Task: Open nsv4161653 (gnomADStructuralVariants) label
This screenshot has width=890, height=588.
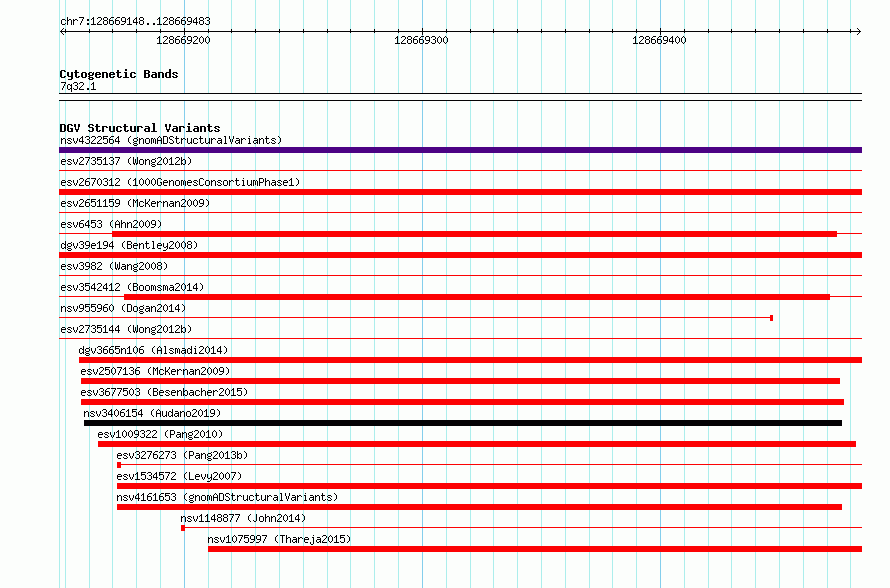Action: click(x=227, y=497)
